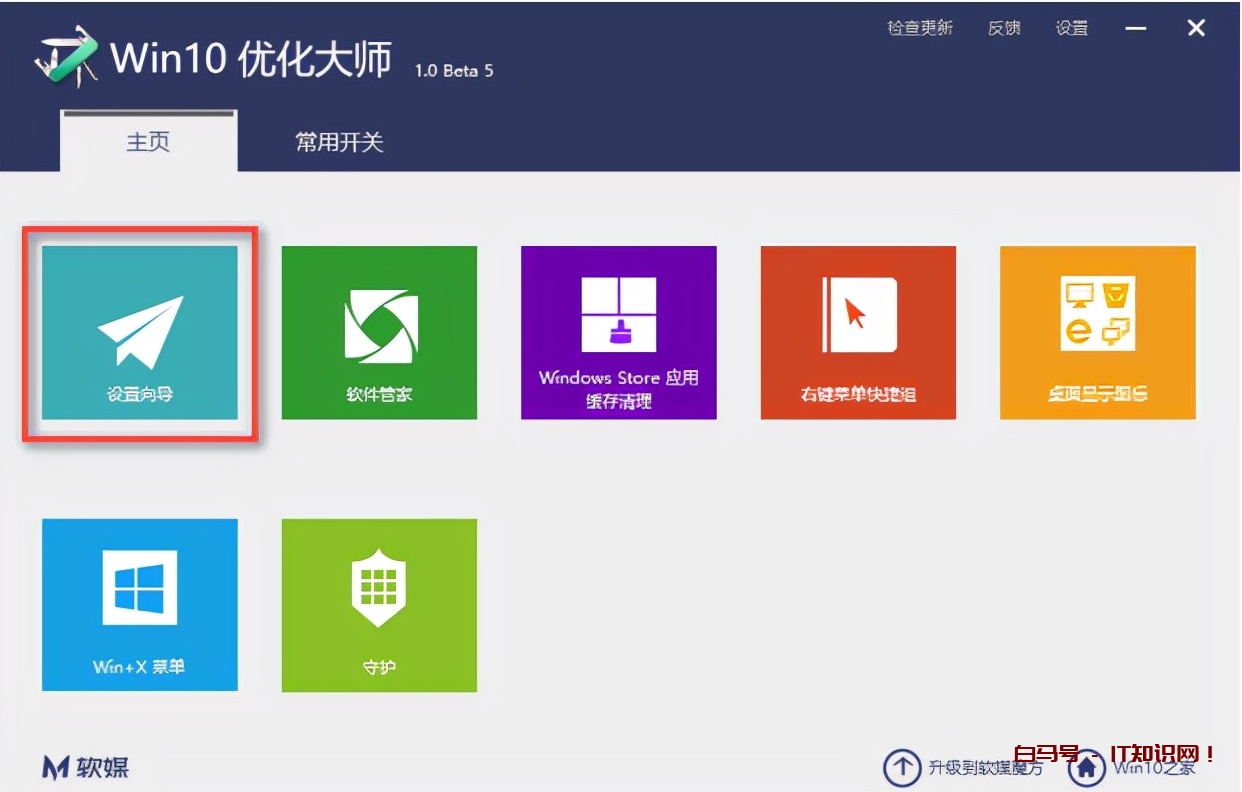This screenshot has height=792, width=1242.
Task: Open 设置 in the title bar
Action: coord(1072,28)
